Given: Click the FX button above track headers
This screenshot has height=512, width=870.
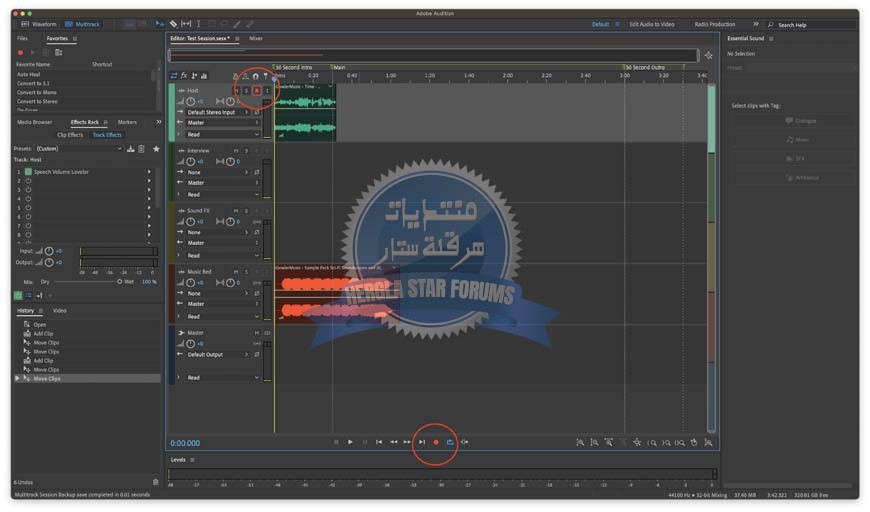Looking at the screenshot, I should pos(184,76).
